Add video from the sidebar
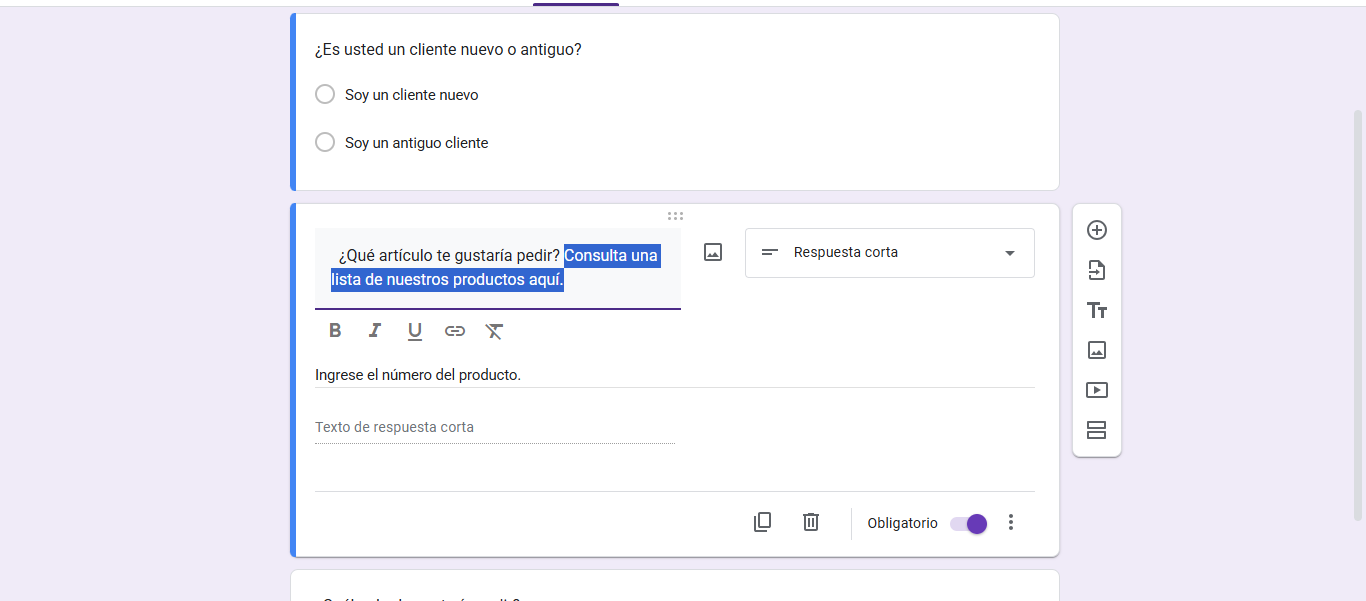This screenshot has height=601, width=1366. pyautogui.click(x=1097, y=390)
